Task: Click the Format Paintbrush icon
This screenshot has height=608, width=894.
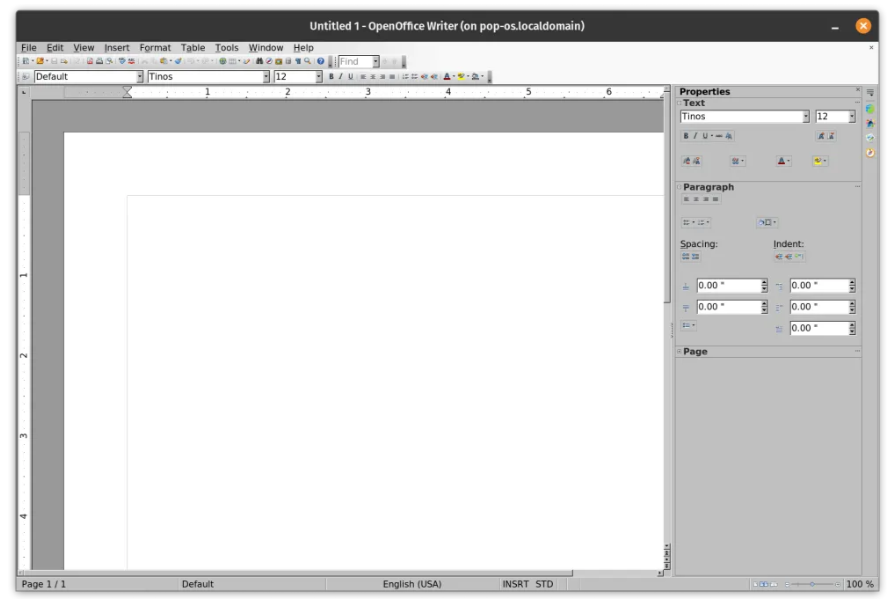Action: 178,61
